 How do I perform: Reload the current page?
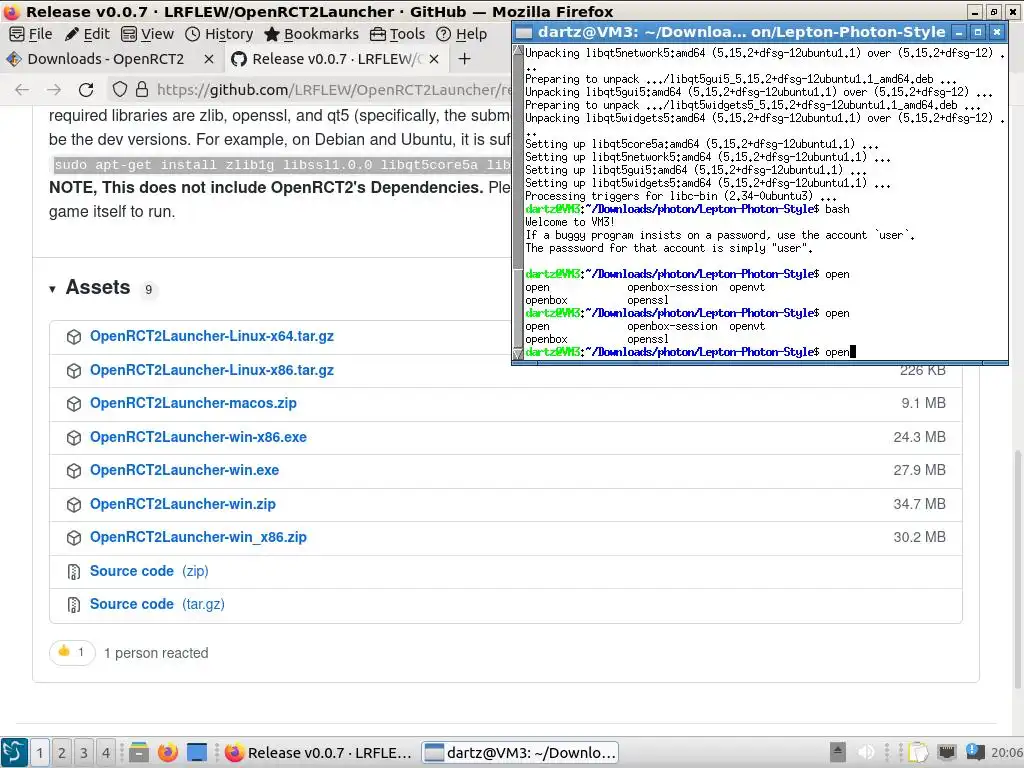(86, 89)
